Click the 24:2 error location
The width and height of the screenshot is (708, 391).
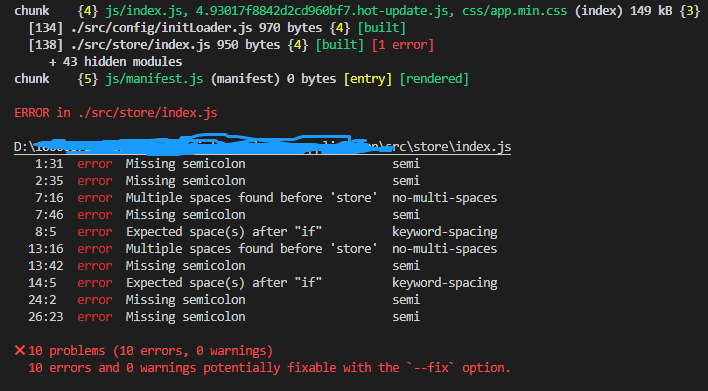click(42, 300)
